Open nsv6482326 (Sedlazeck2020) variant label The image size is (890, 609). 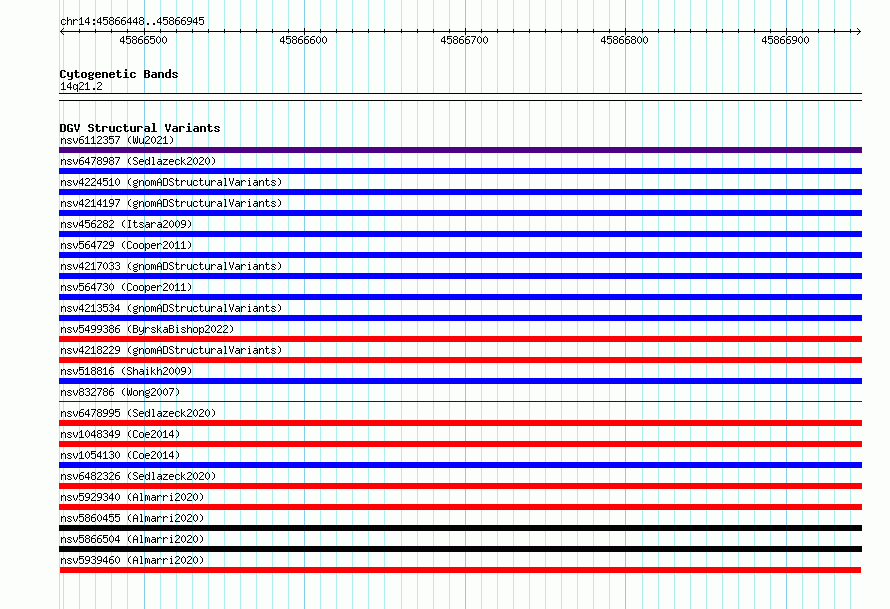138,476
